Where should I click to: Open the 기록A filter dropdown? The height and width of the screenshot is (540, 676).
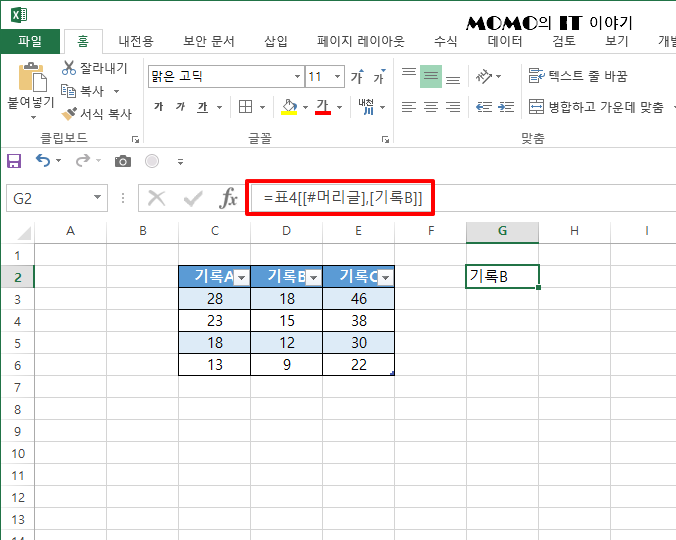pyautogui.click(x=242, y=278)
